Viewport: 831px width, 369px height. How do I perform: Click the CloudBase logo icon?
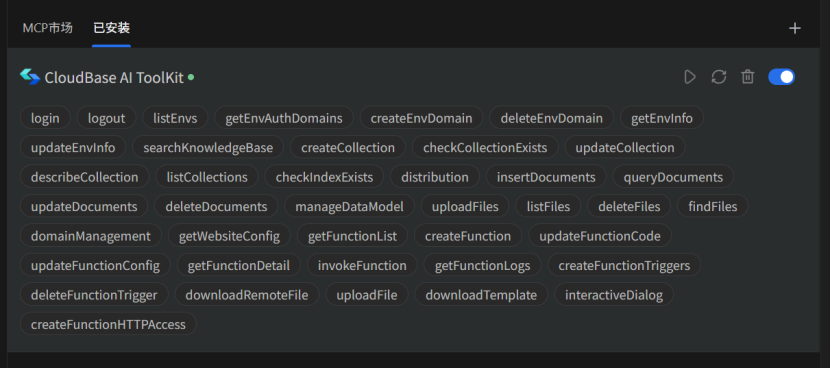point(30,77)
